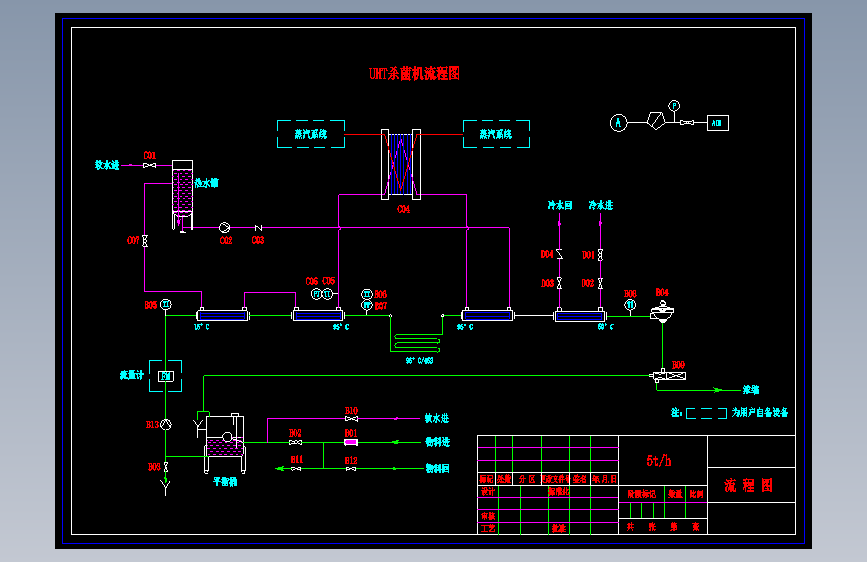Select the C03 check valve symbol
Screen dimensions: 867x562
(x=258, y=228)
